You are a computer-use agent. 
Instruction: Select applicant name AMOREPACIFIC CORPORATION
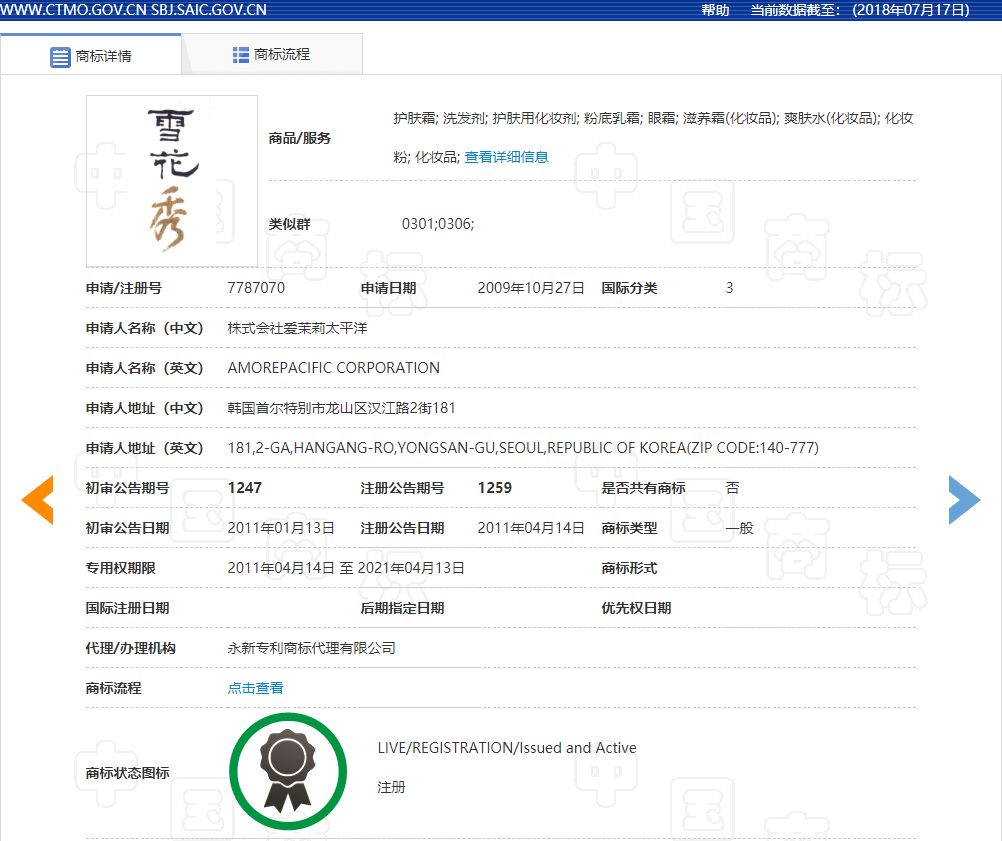(334, 367)
